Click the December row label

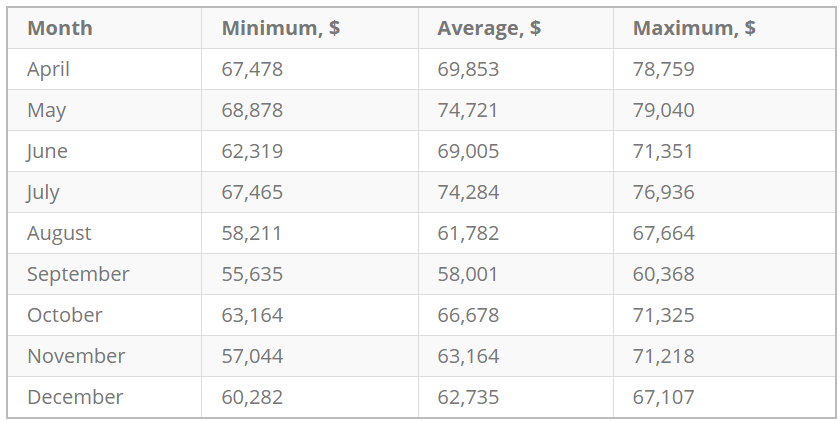coord(75,397)
